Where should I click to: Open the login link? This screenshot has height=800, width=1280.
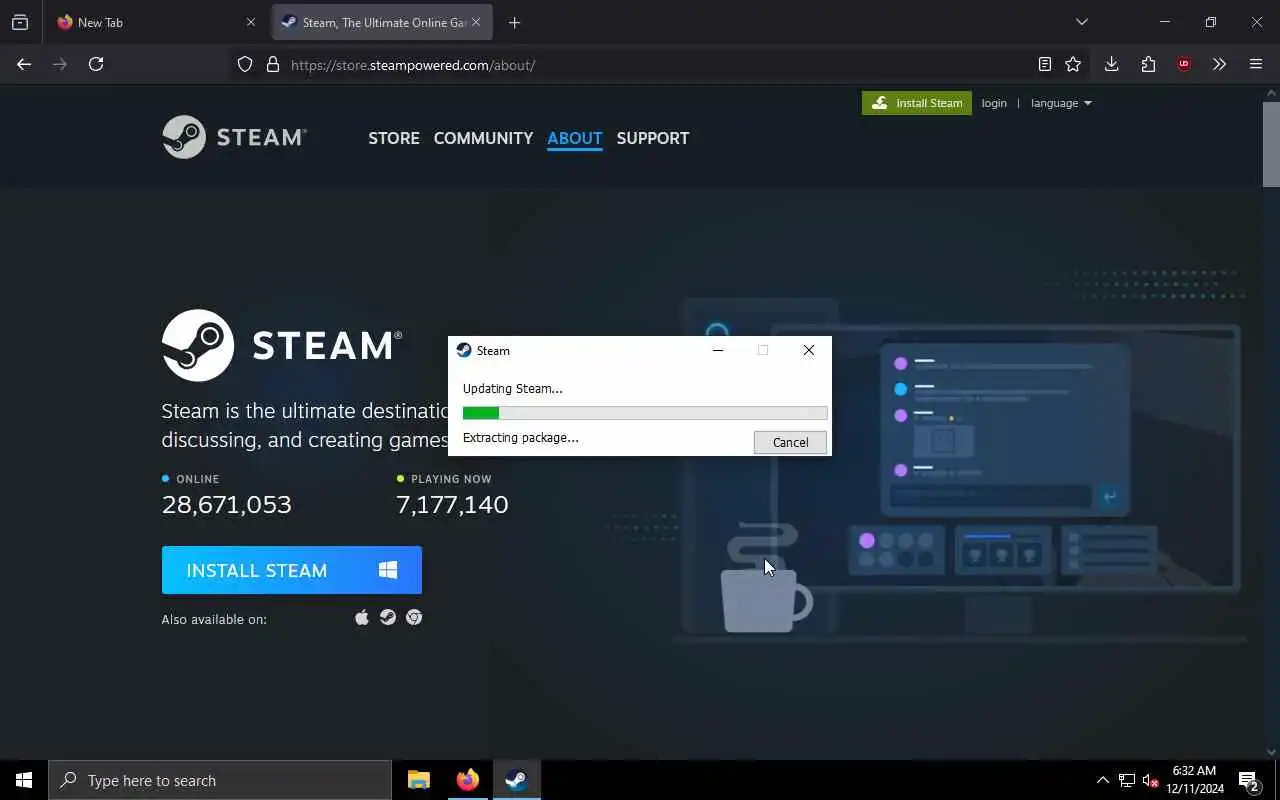pos(994,103)
